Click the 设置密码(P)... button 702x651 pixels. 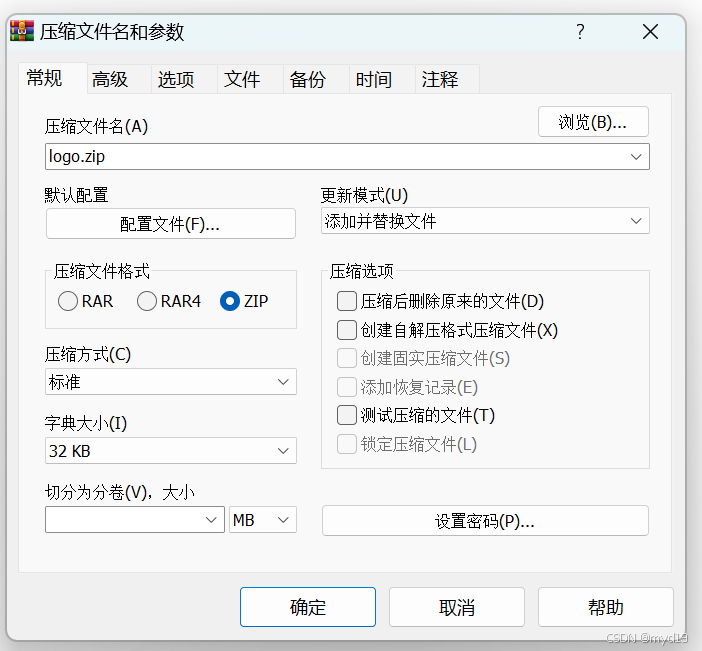(485, 521)
